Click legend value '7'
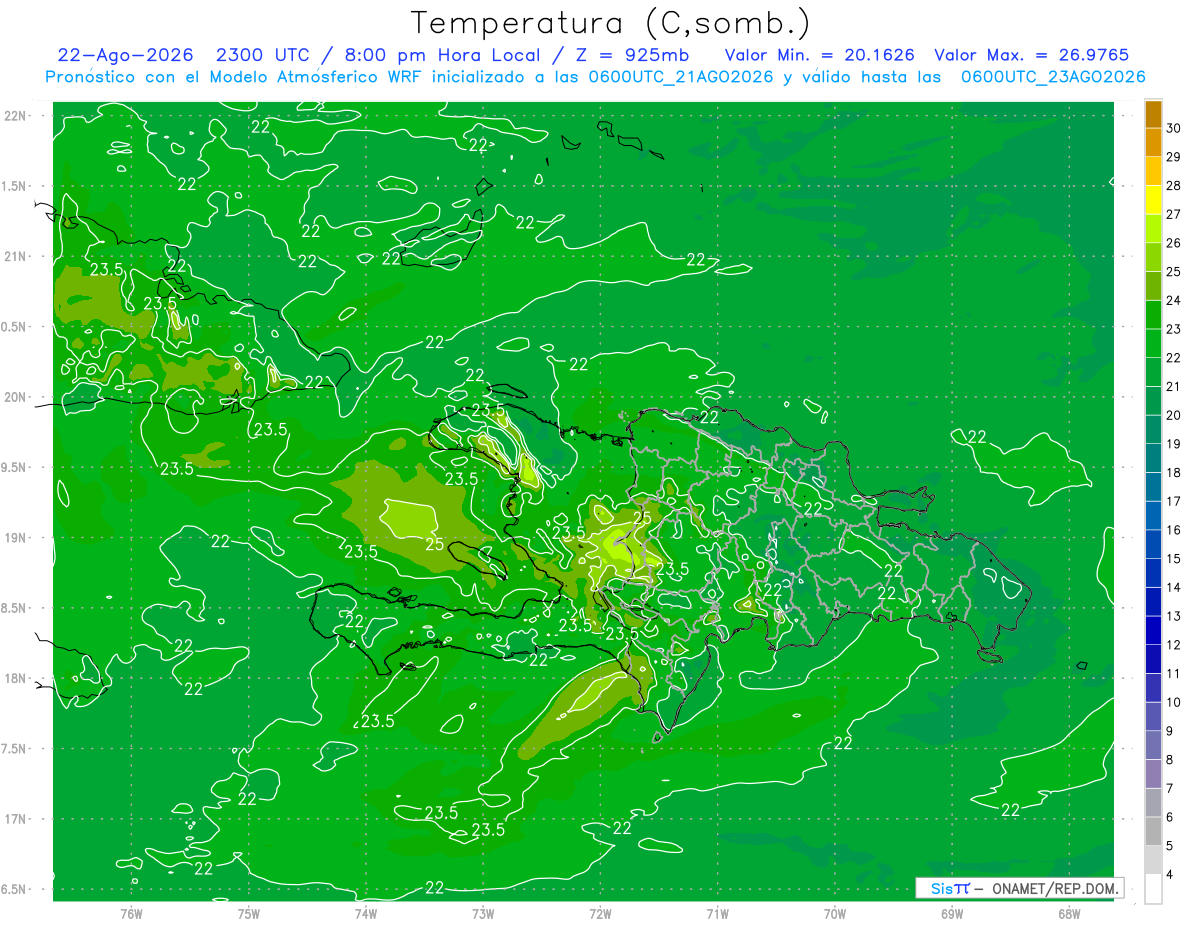This screenshot has width=1200, height=927. [x=1171, y=789]
